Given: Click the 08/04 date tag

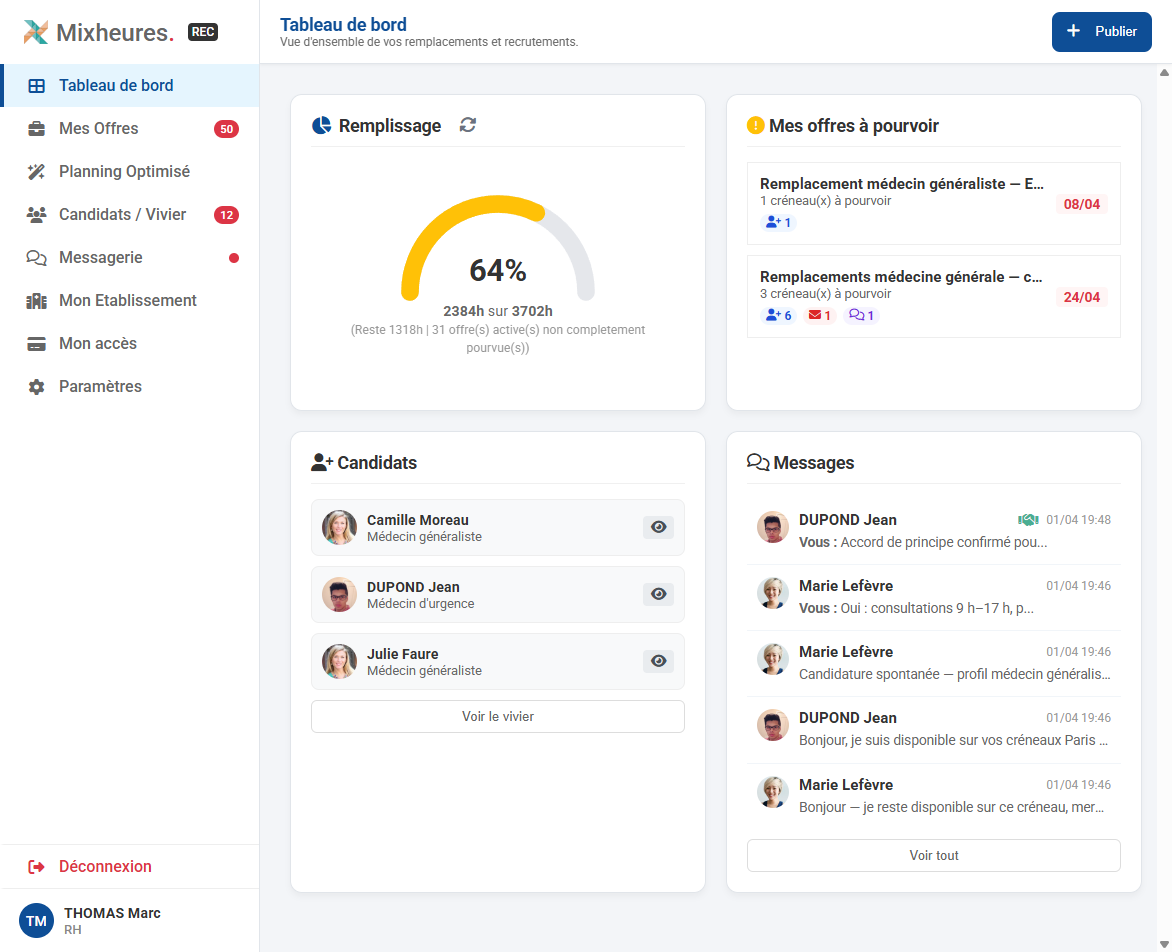Looking at the screenshot, I should point(1082,204).
